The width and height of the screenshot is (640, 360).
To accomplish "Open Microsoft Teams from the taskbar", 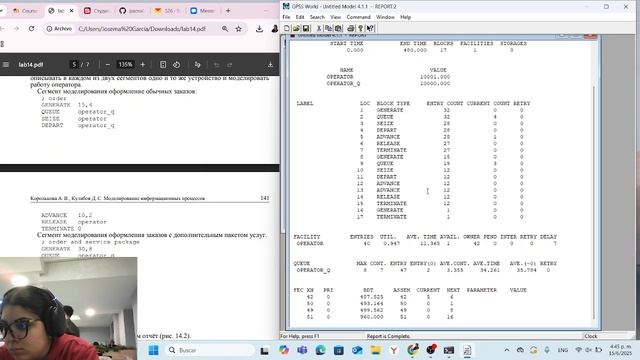I will pyautogui.click(x=302, y=350).
